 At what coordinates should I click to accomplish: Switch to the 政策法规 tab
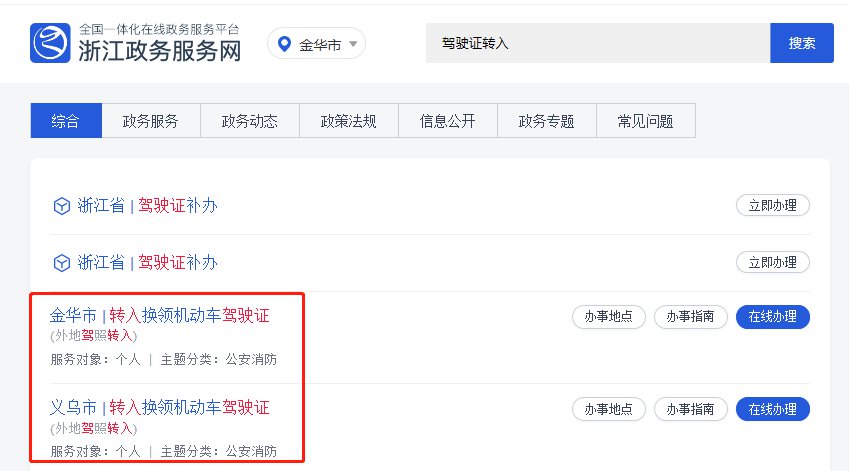click(x=349, y=121)
